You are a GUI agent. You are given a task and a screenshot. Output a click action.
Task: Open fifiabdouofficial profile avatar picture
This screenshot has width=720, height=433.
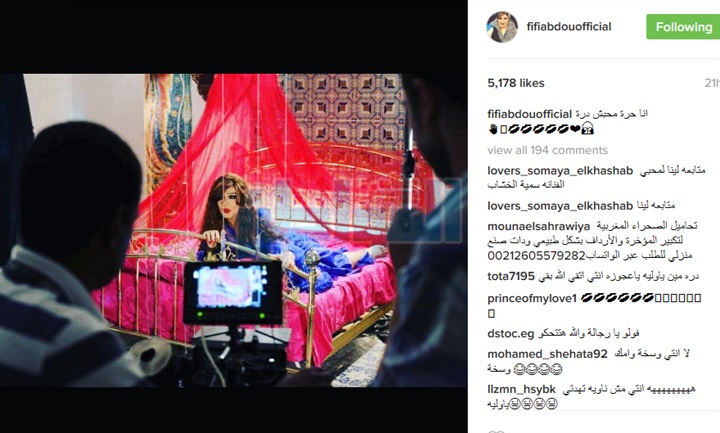click(x=502, y=27)
